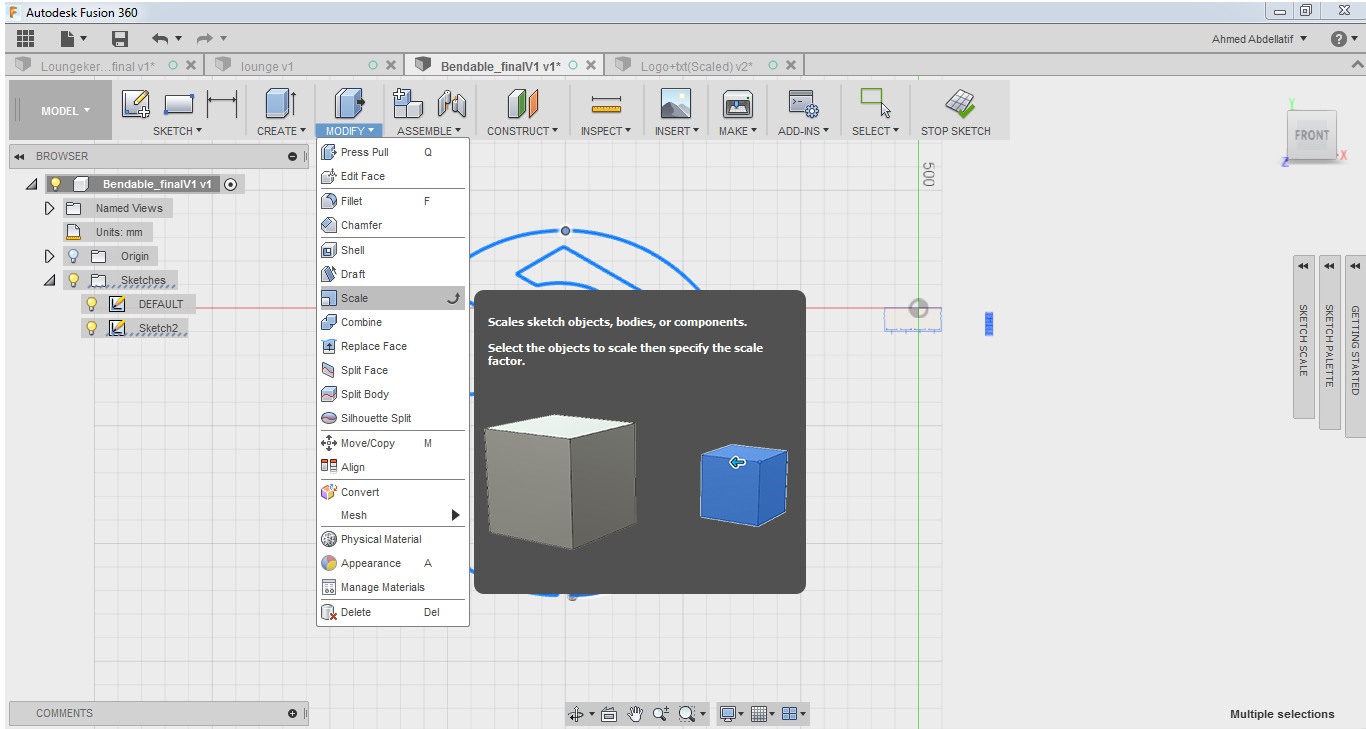Toggle visibility bulb of Bendable_finalV1 root
1366x729 pixels.
[x=55, y=184]
